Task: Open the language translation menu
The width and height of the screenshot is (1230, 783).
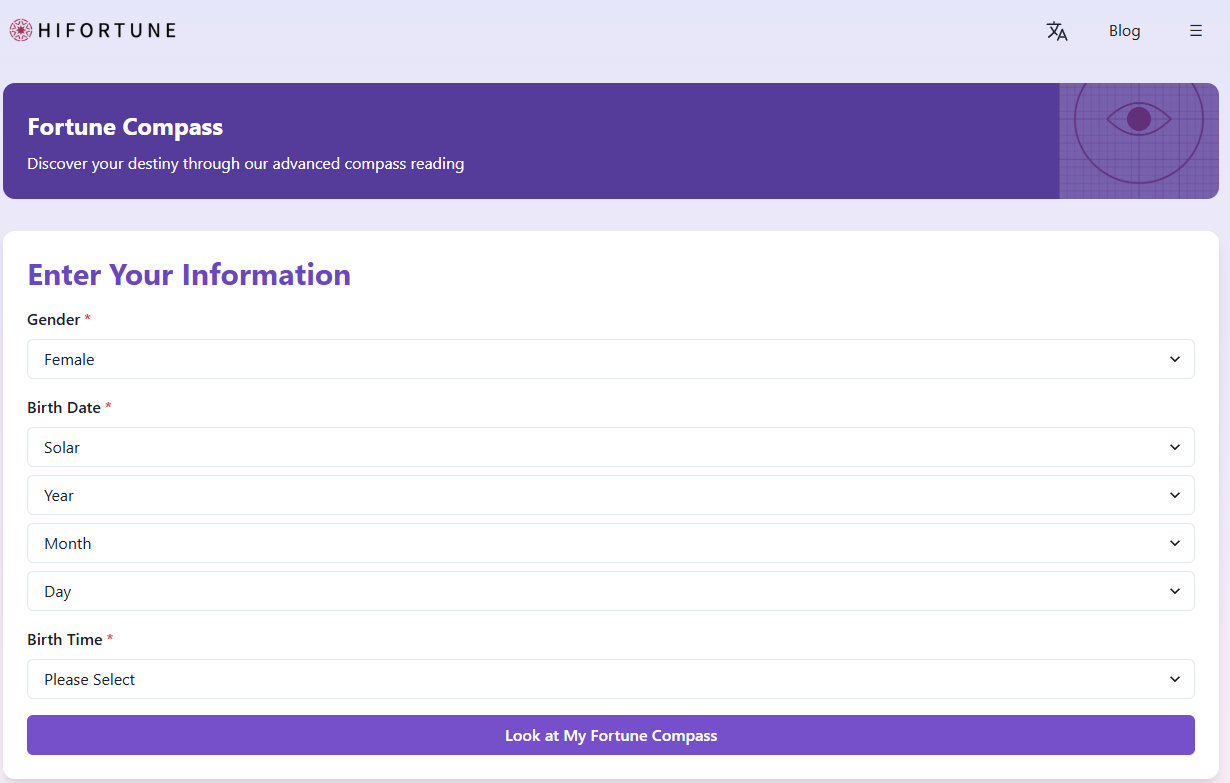Action: click(x=1057, y=31)
